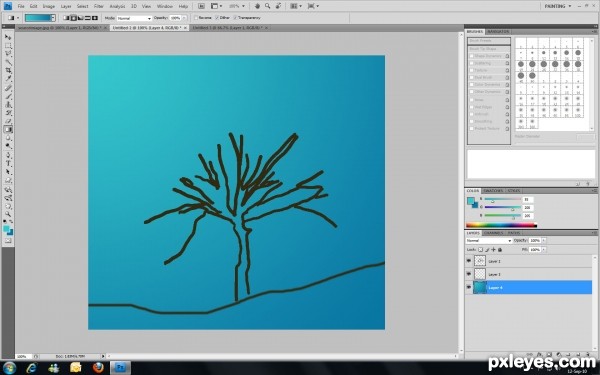
Task: Open the layer Opacity slider arrow
Action: [544, 241]
